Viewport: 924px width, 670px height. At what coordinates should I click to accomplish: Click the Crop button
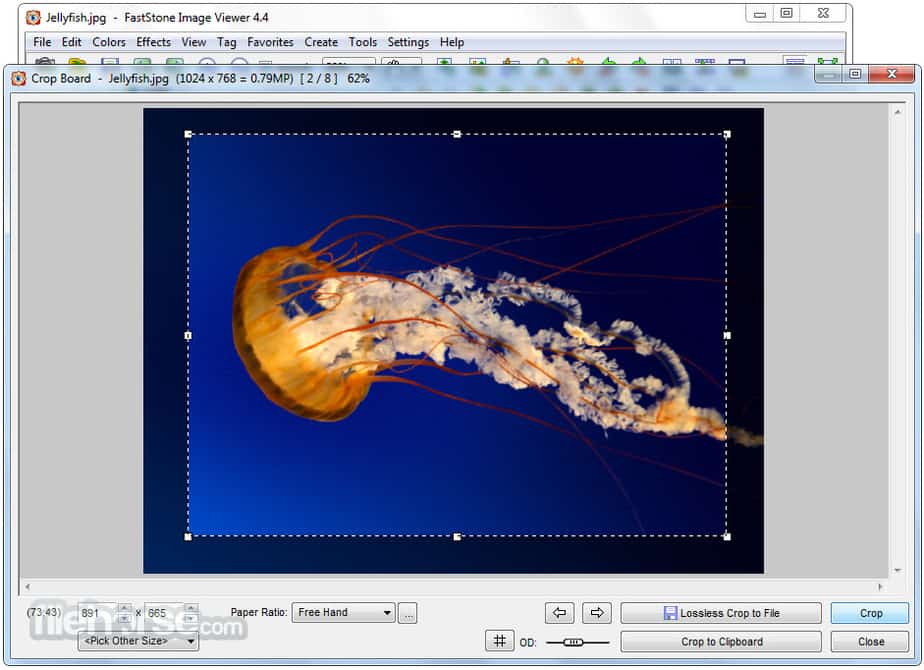869,613
